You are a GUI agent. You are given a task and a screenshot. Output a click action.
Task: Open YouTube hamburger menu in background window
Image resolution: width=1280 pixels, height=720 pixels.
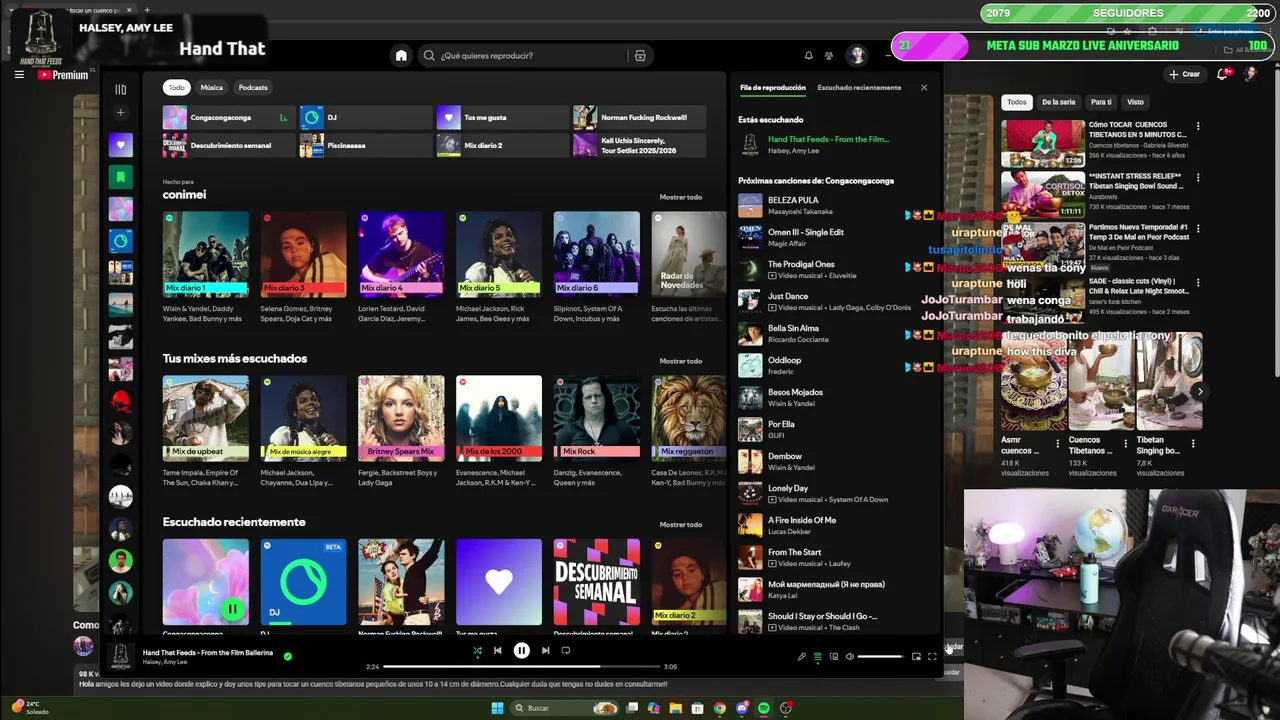coord(19,74)
